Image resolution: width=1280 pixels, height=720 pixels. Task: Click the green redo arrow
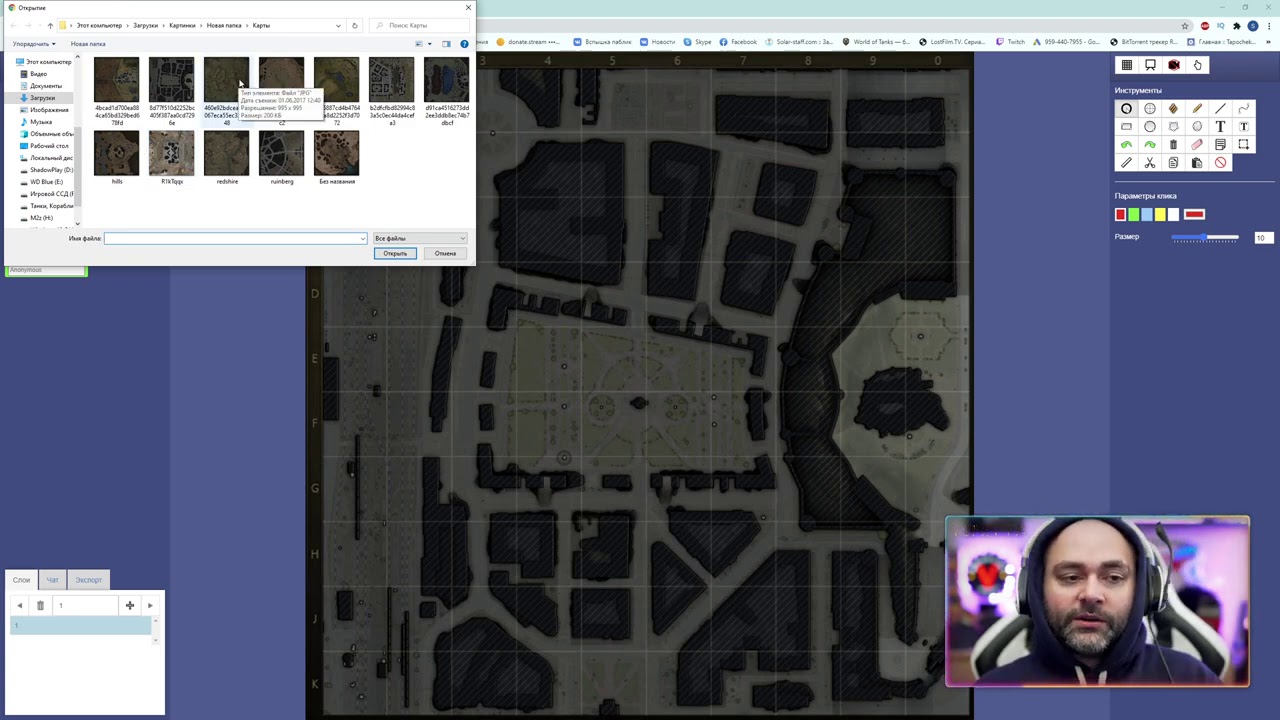(x=1150, y=145)
